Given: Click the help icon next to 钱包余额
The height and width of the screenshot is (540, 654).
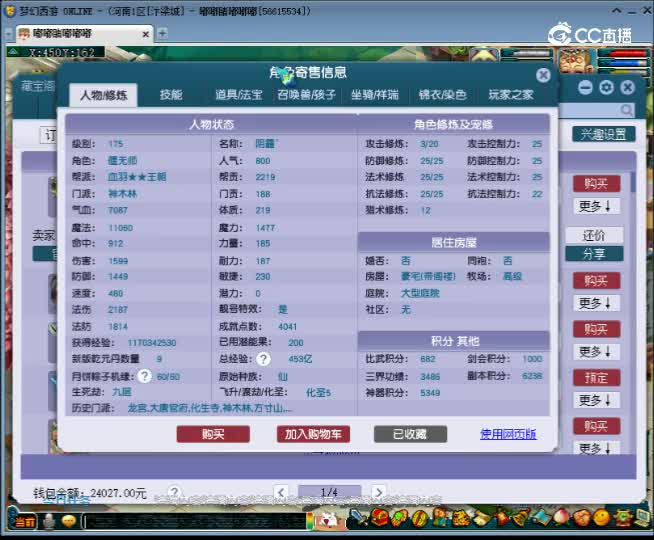Looking at the screenshot, I should point(175,492).
